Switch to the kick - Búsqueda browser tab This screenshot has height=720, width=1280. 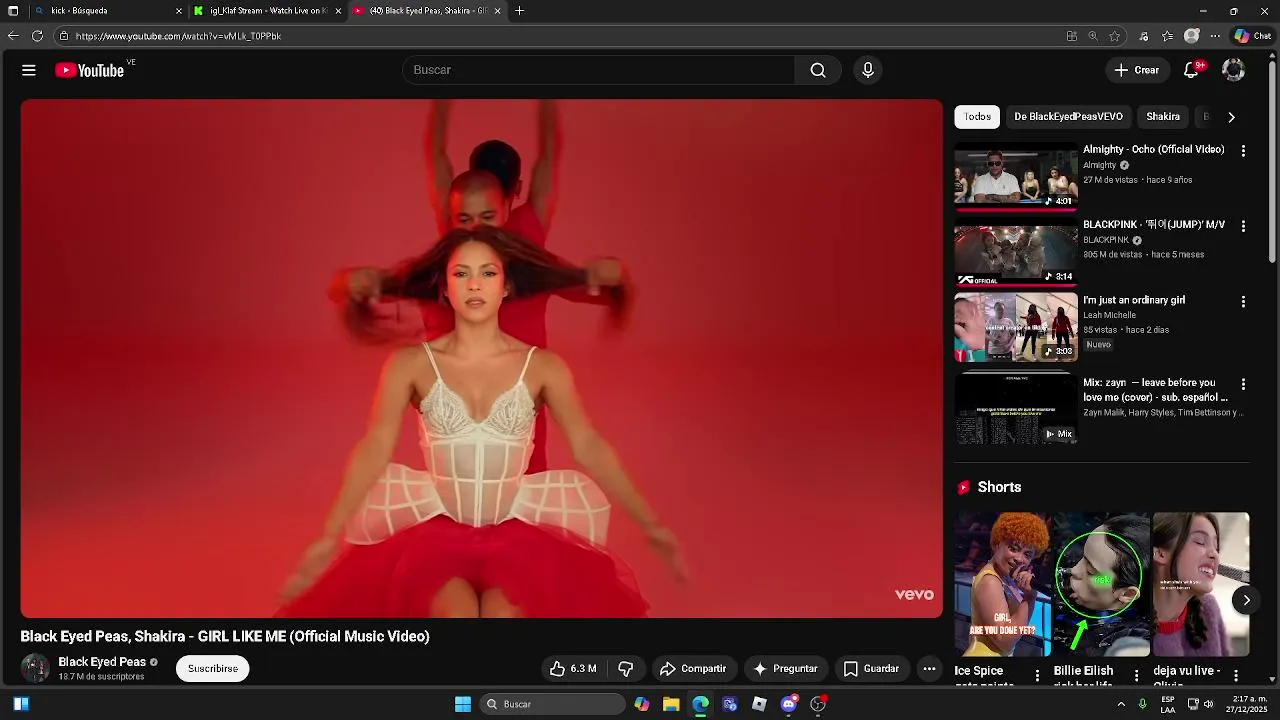[x=108, y=11]
